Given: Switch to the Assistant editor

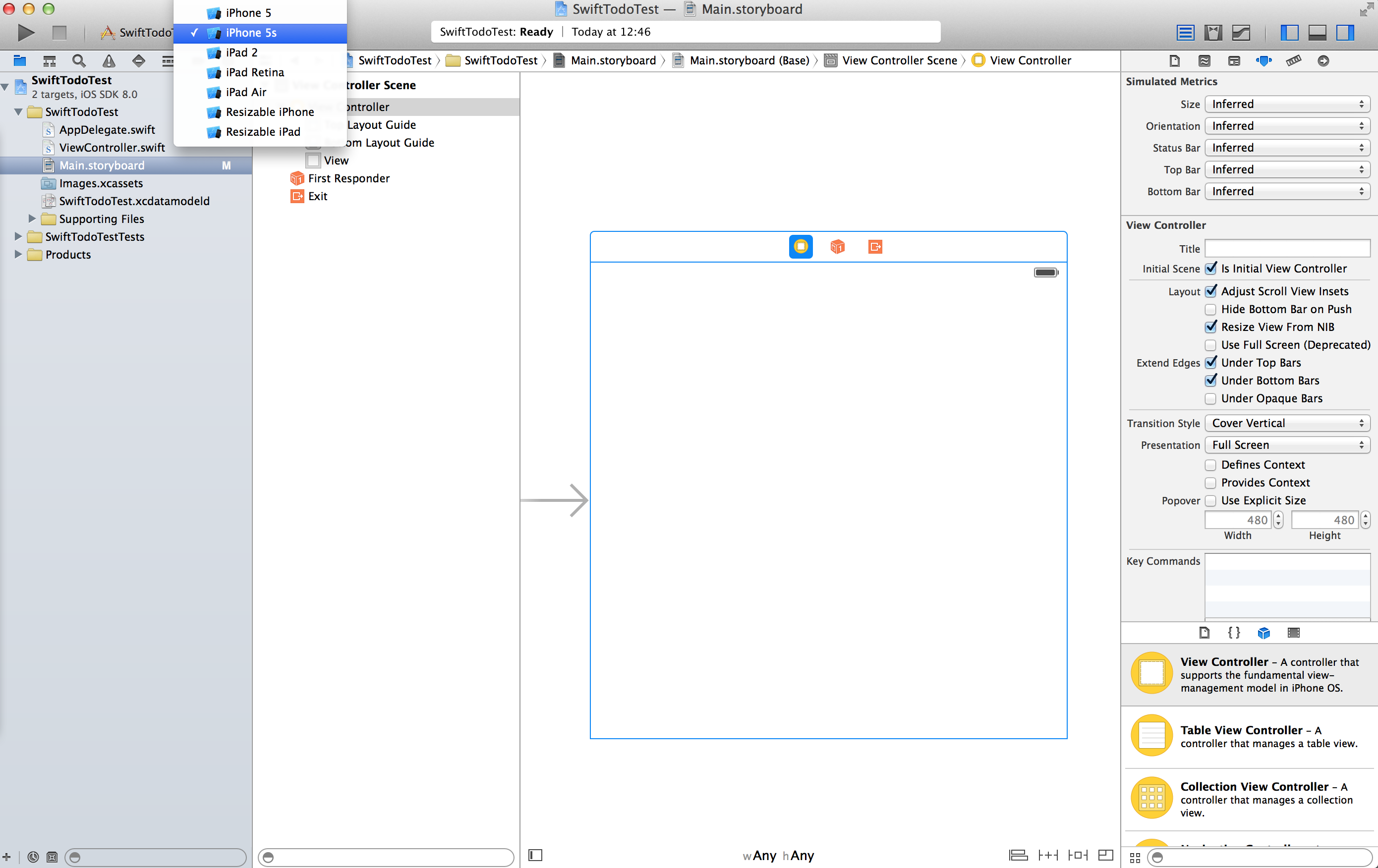Looking at the screenshot, I should (1213, 33).
